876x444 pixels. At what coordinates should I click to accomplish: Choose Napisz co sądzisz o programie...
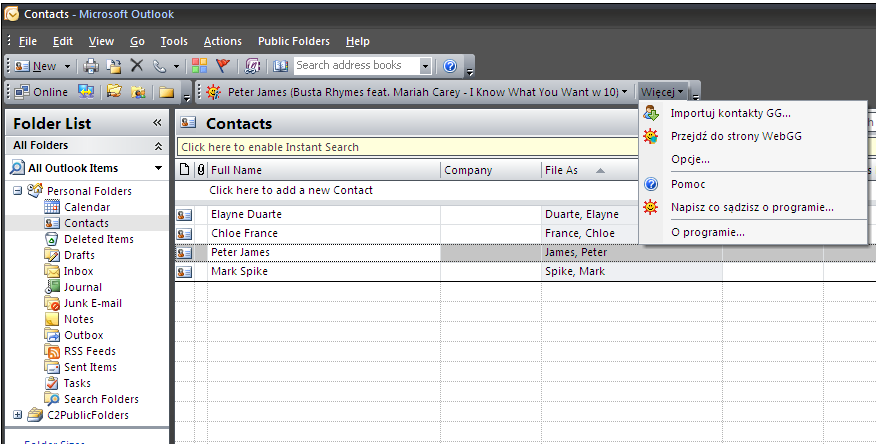(752, 207)
